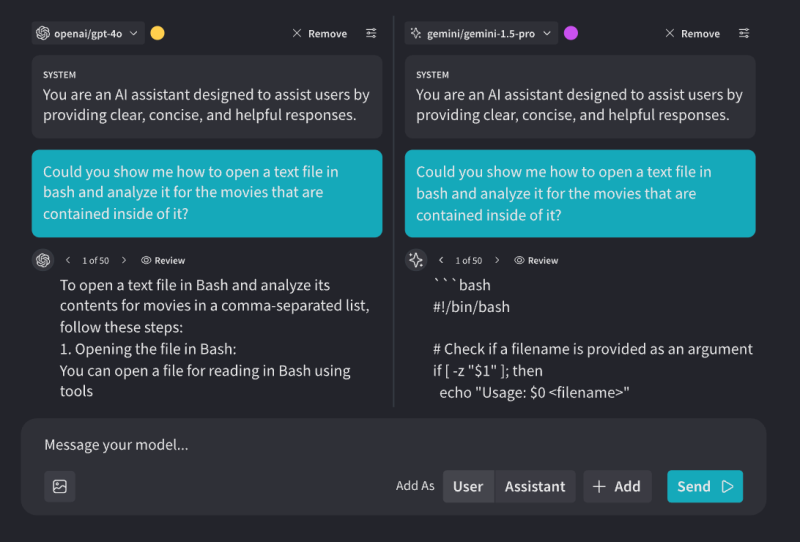Viewport: 800px width, 542px height.
Task: Go to next gemini response variant
Action: [497, 260]
